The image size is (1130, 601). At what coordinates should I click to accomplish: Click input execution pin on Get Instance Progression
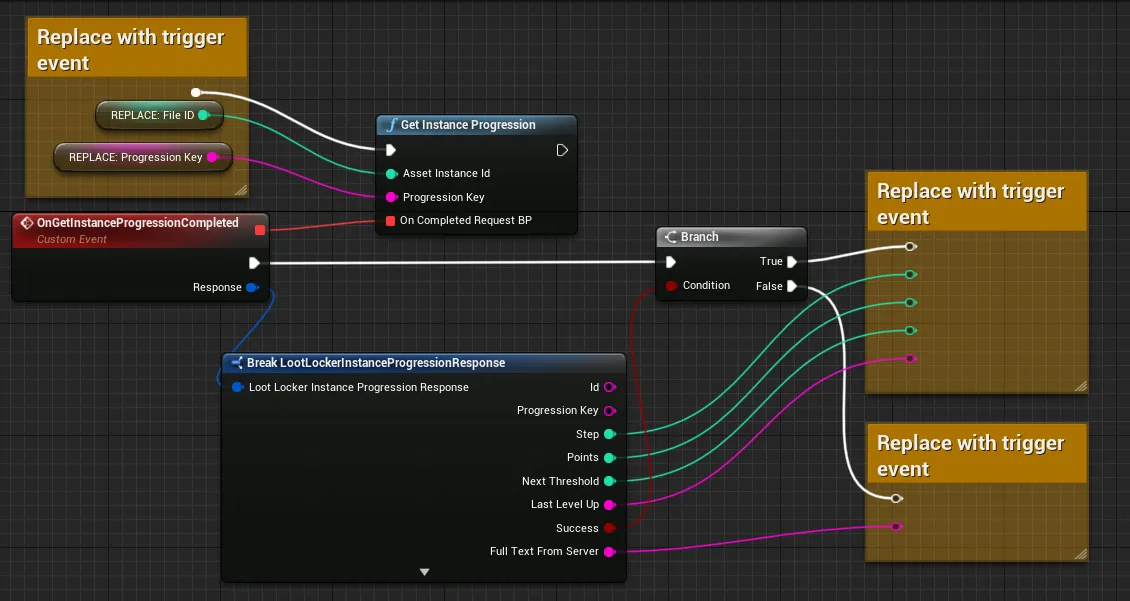(391, 150)
